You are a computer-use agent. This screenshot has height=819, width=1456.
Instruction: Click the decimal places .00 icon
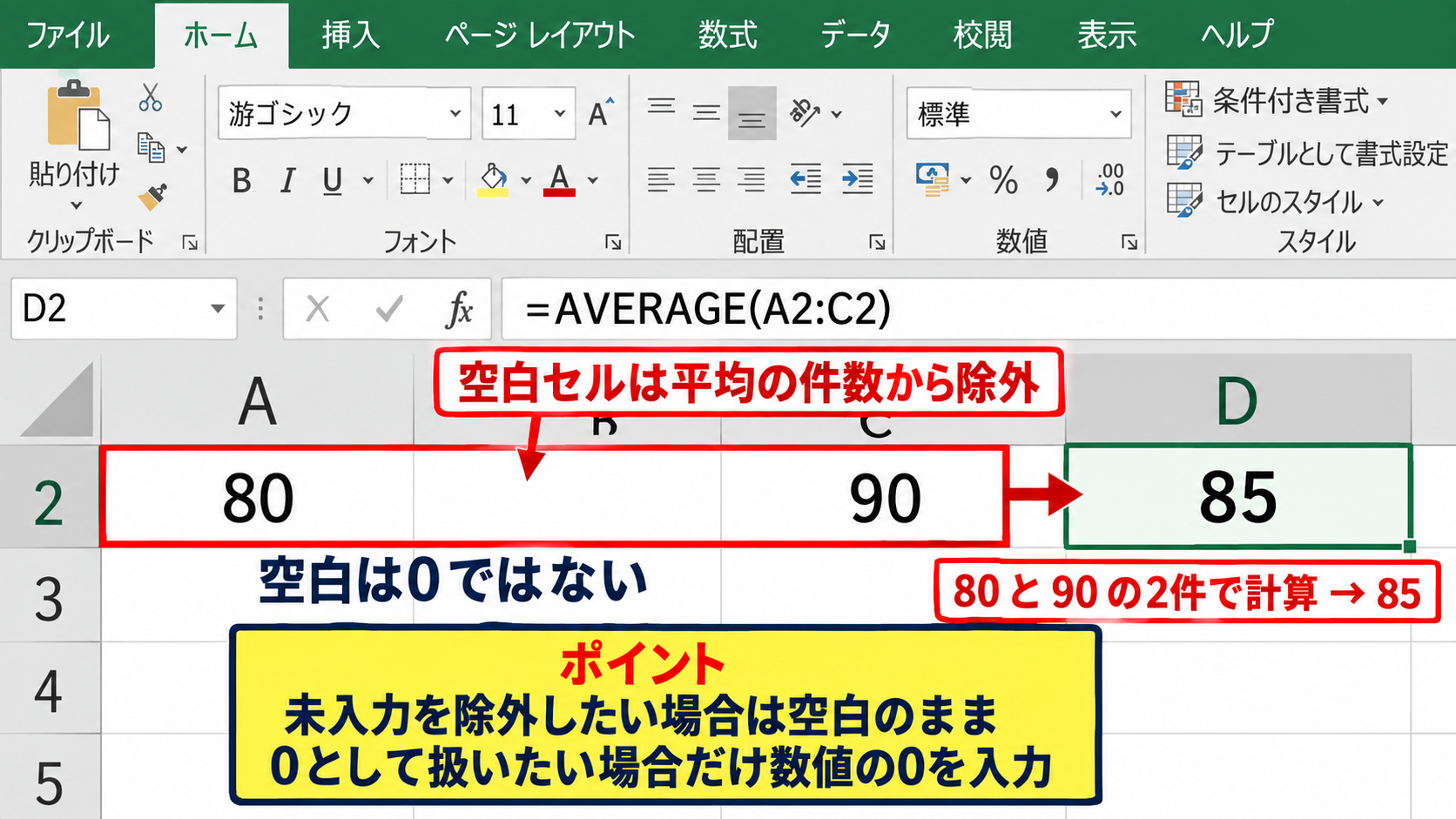[x=1110, y=179]
